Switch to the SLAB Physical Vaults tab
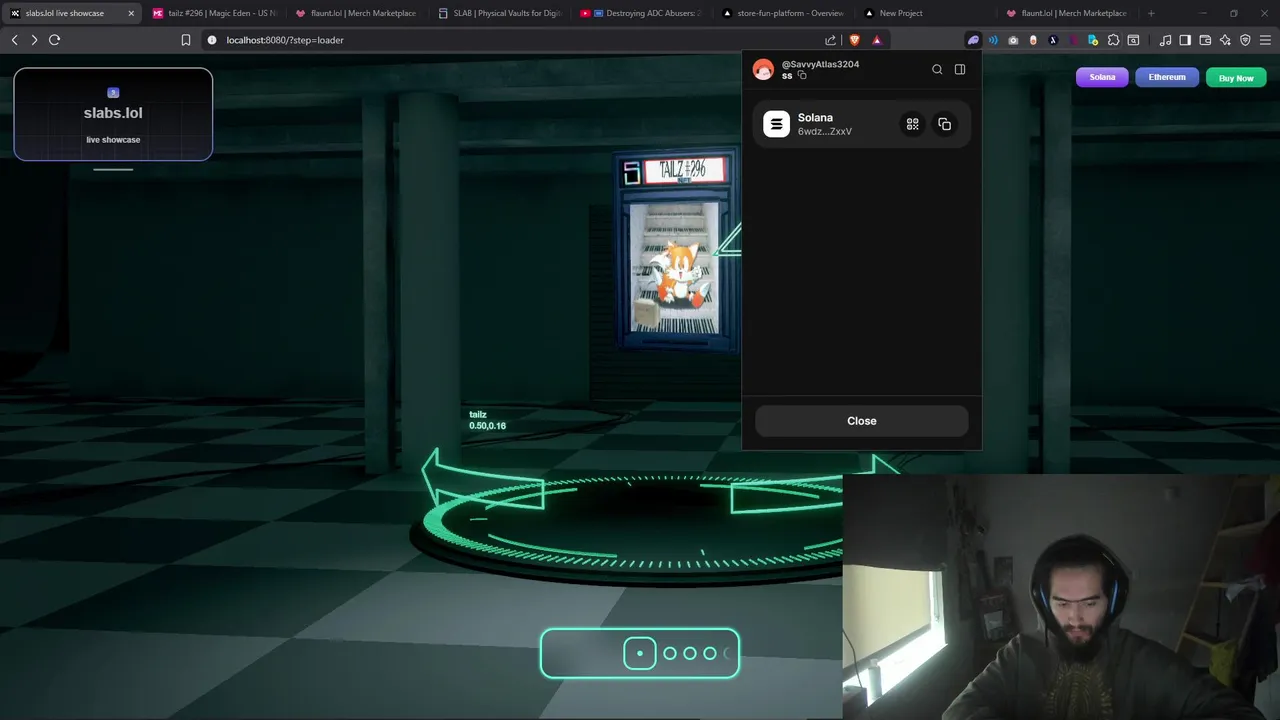Image resolution: width=1280 pixels, height=720 pixels. click(x=500, y=13)
